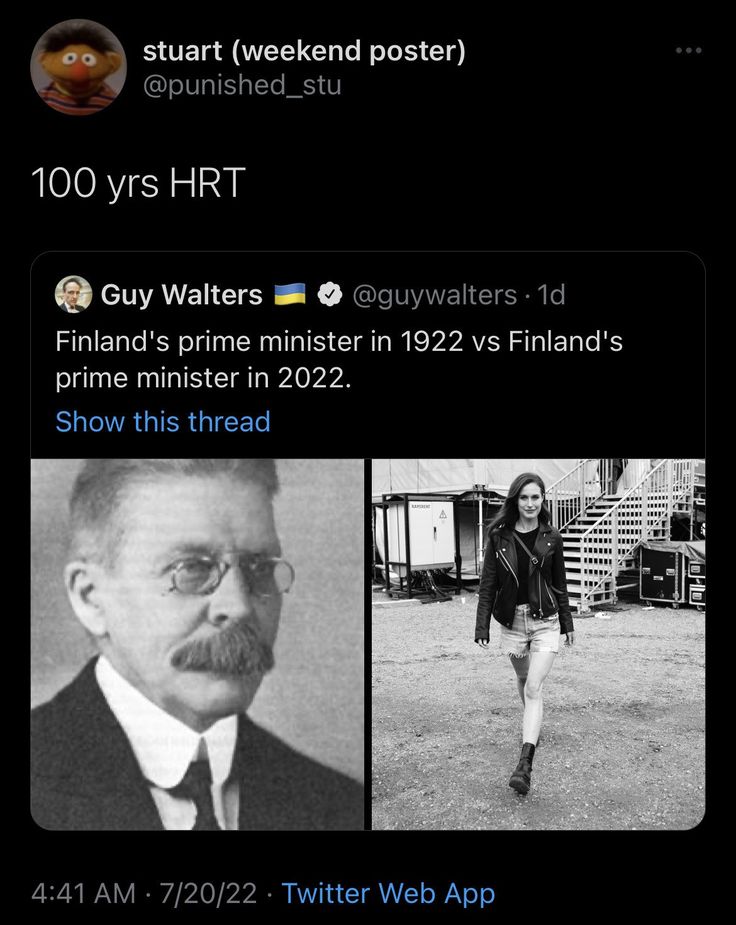Open the three-dot more options menu
736x925 pixels.
[688, 51]
